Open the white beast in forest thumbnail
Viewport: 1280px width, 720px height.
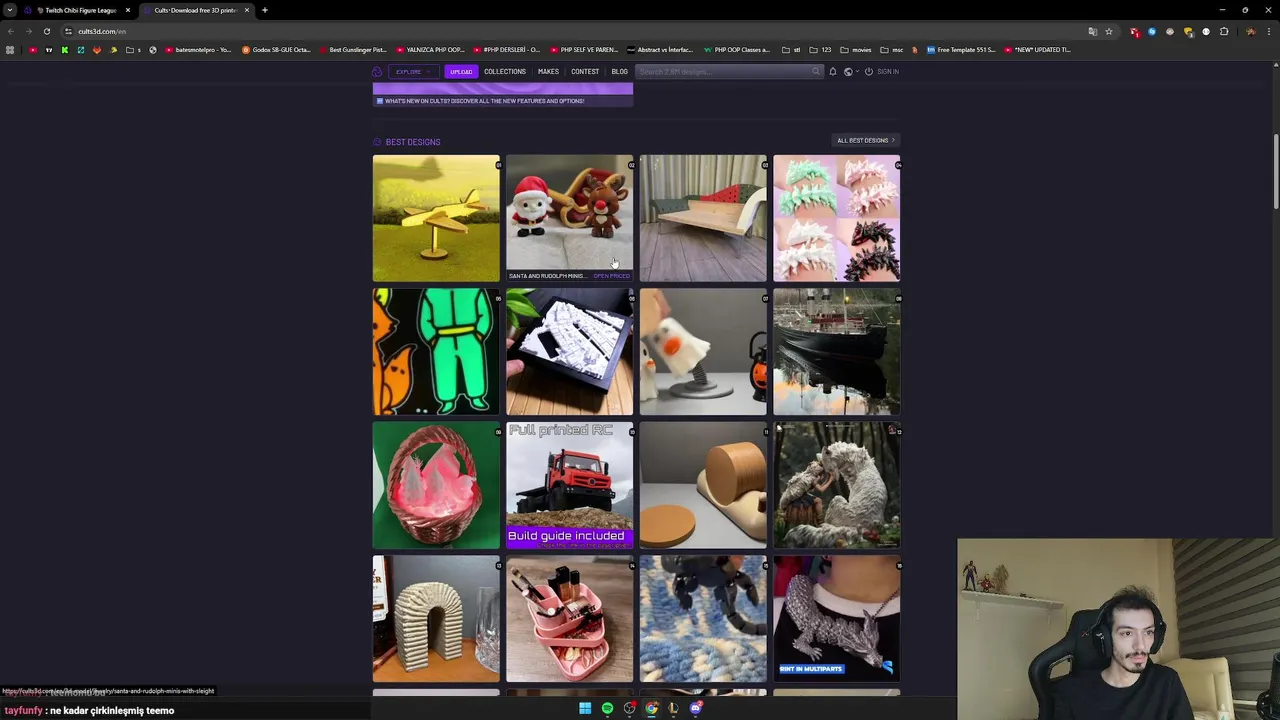point(837,486)
